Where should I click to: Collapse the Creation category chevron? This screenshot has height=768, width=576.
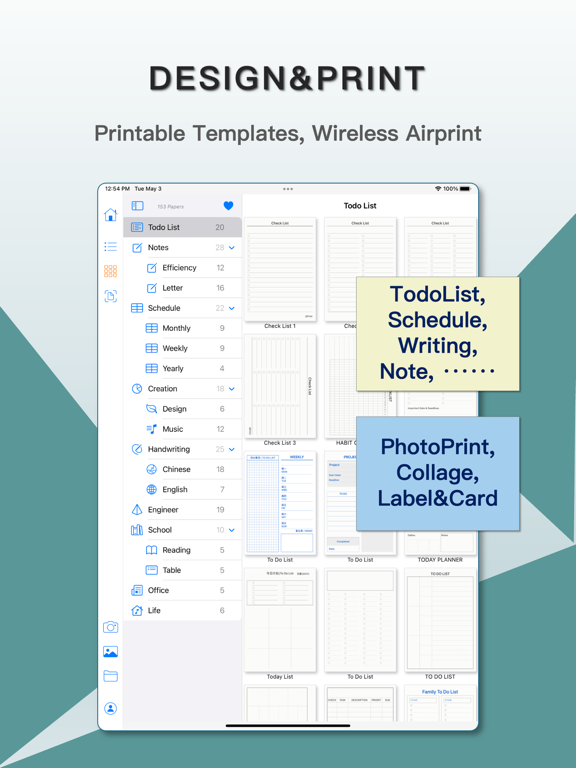tap(232, 389)
